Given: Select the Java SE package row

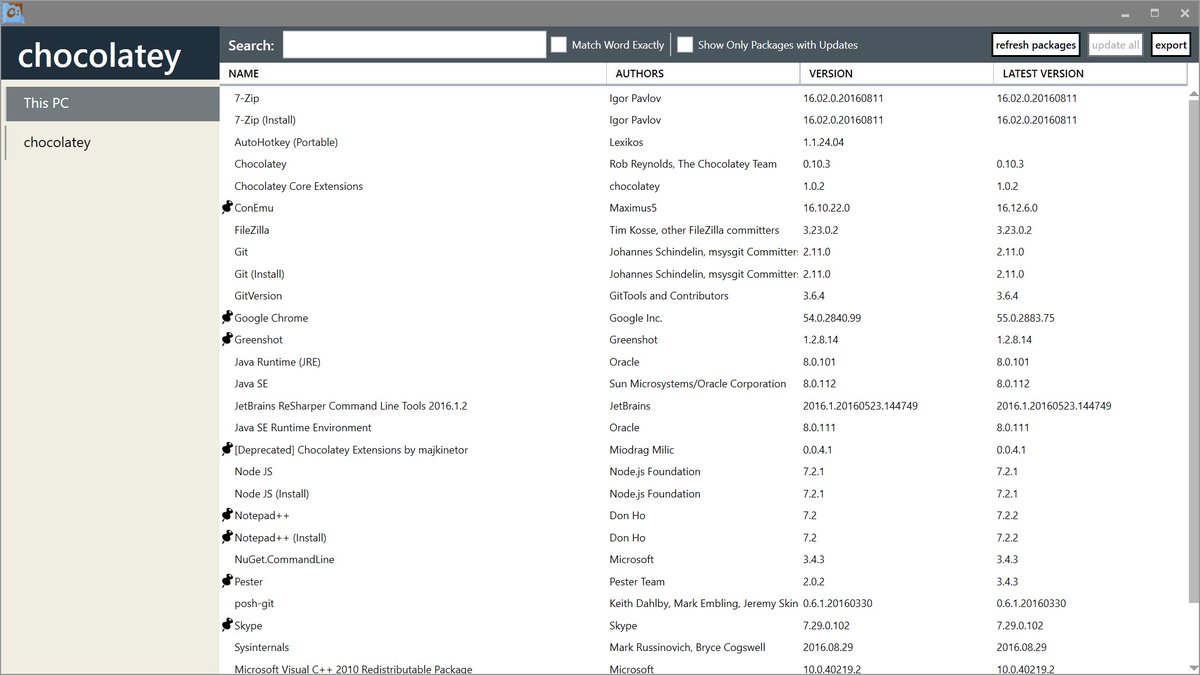Looking at the screenshot, I should (703, 384).
